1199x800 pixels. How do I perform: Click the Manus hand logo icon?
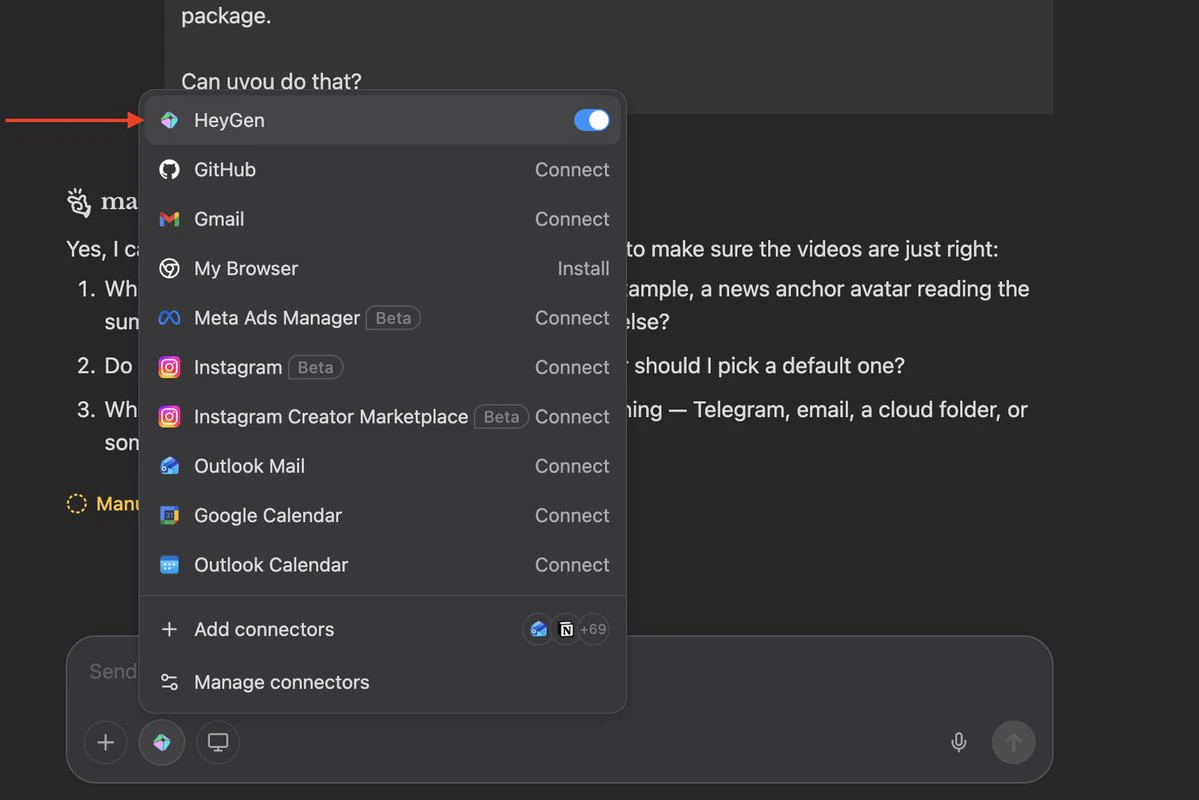click(x=79, y=203)
